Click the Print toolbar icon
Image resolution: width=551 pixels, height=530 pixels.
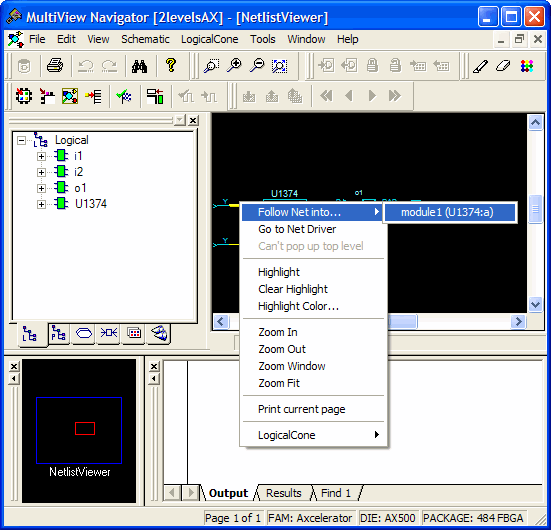tap(55, 65)
